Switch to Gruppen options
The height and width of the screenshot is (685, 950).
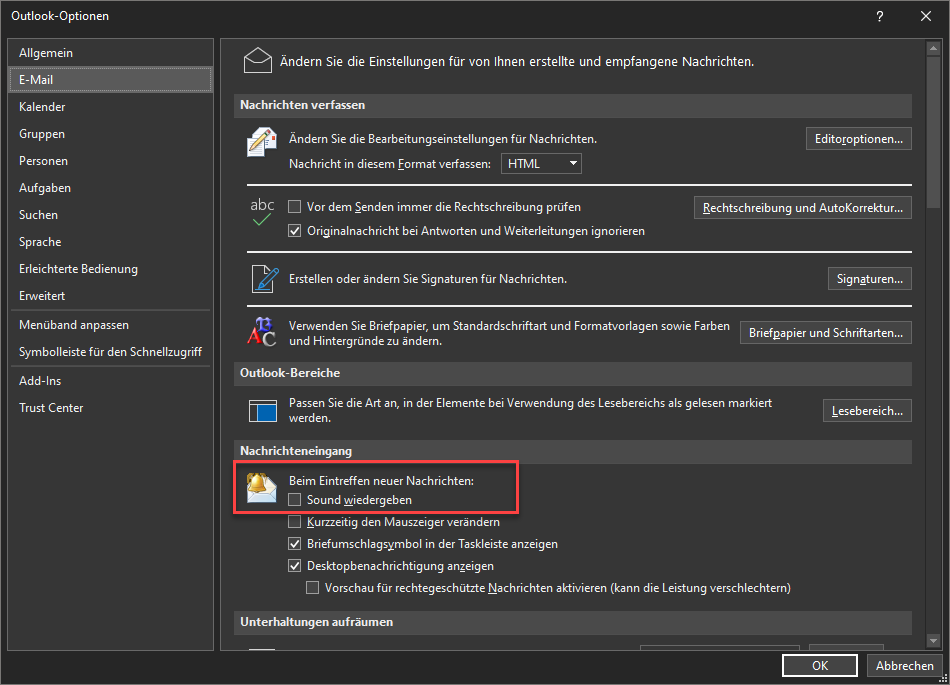coord(111,134)
